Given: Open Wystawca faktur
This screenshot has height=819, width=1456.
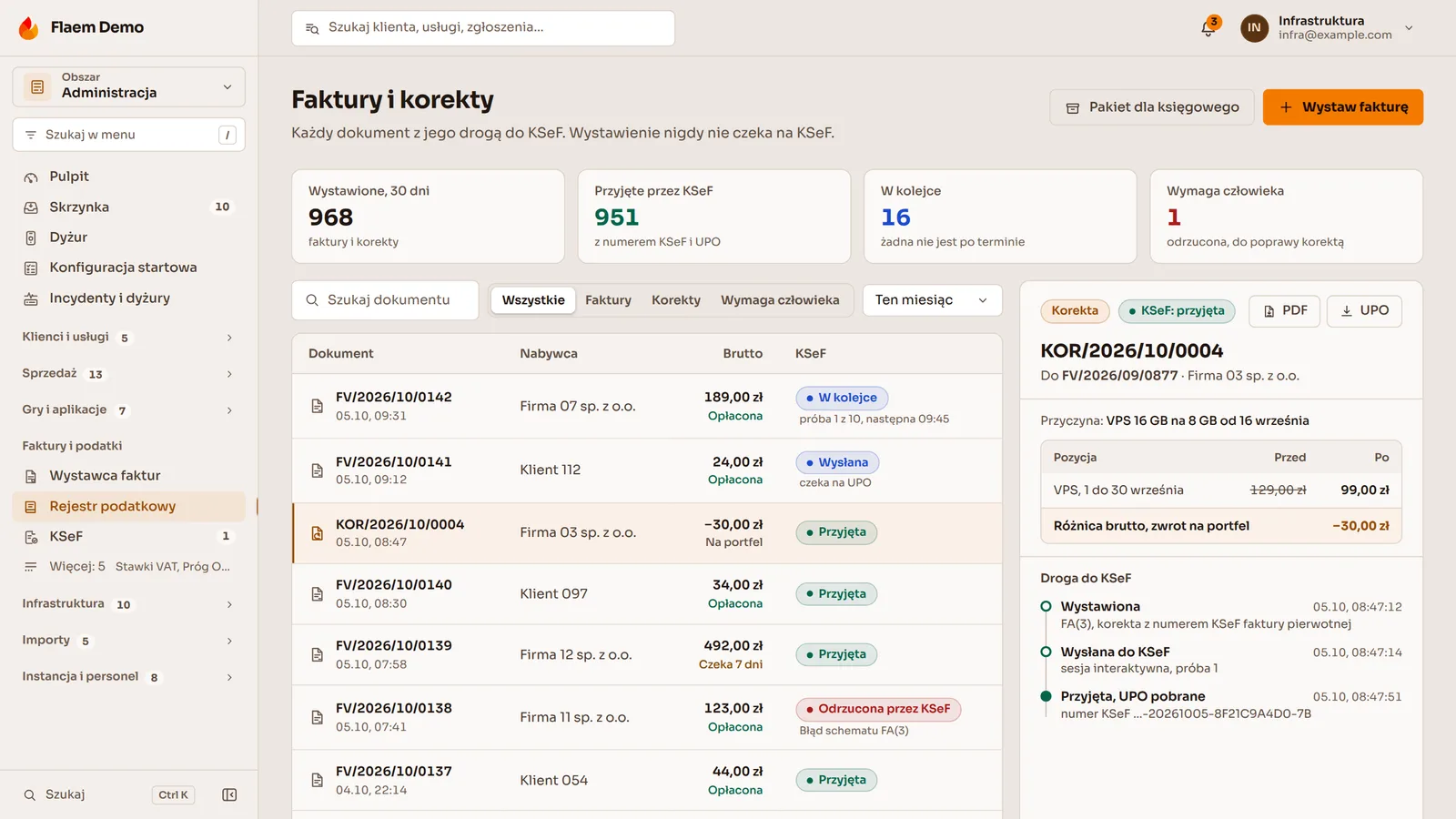Looking at the screenshot, I should (x=129, y=475).
